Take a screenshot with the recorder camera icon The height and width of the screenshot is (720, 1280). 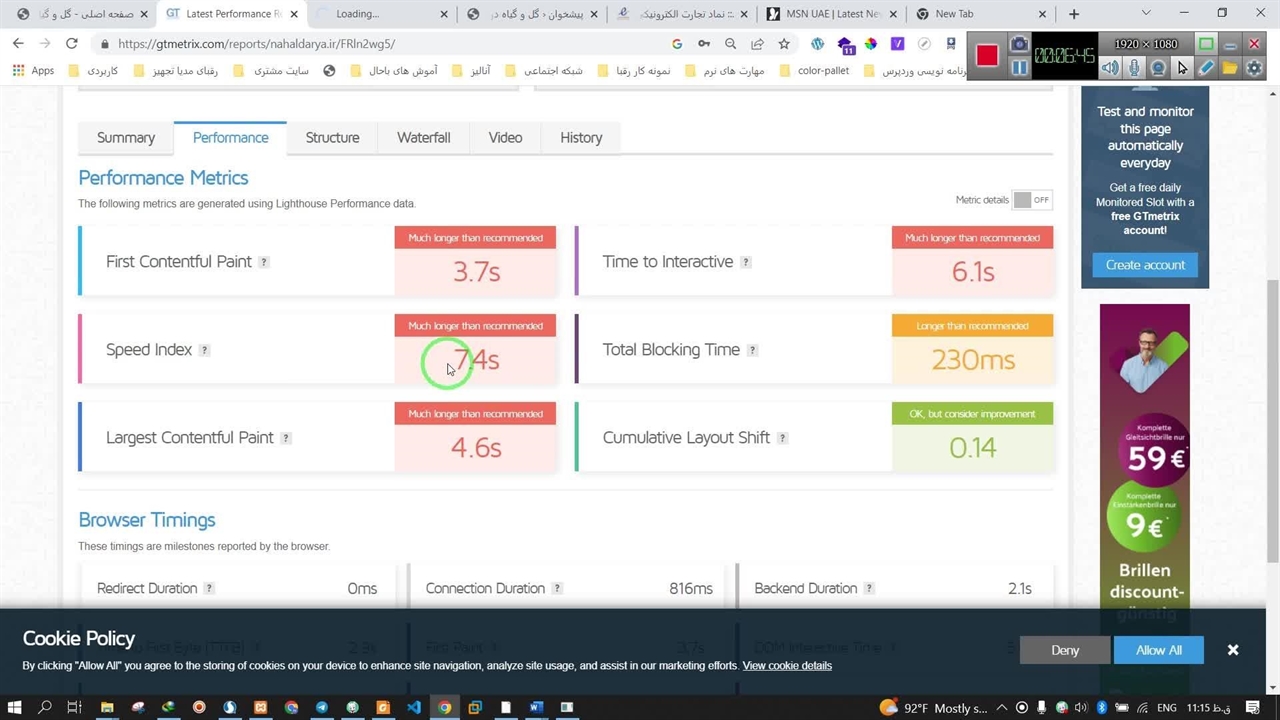click(x=1019, y=44)
